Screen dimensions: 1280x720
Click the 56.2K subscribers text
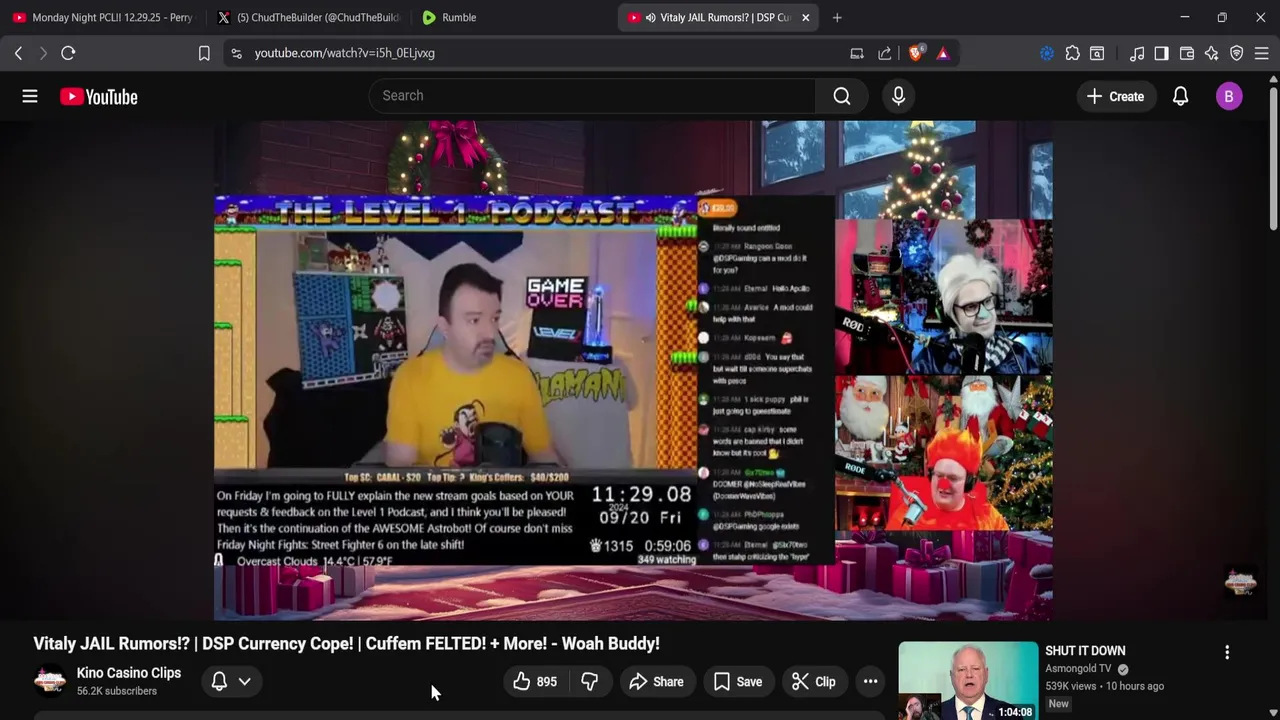coord(117,691)
